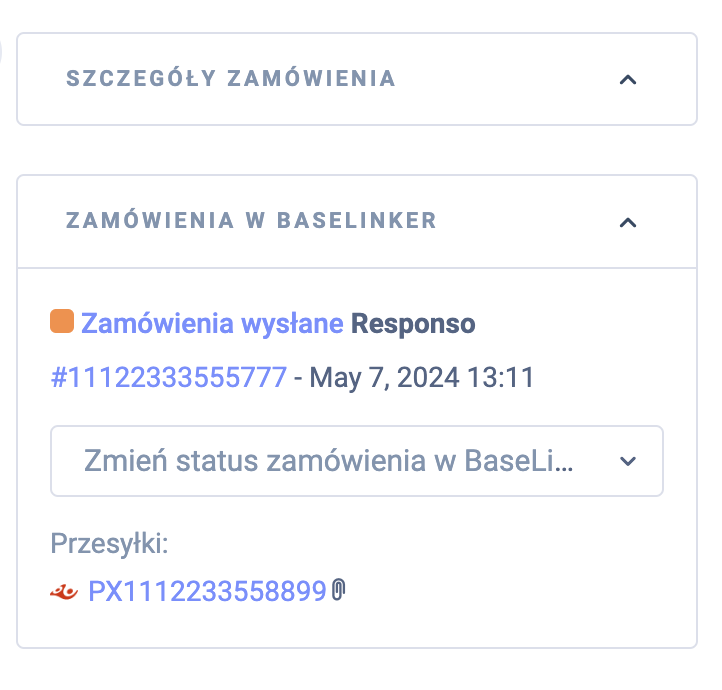Image resolution: width=722 pixels, height=690 pixels.
Task: Click the partial round button at left edge
Action: [3, 50]
